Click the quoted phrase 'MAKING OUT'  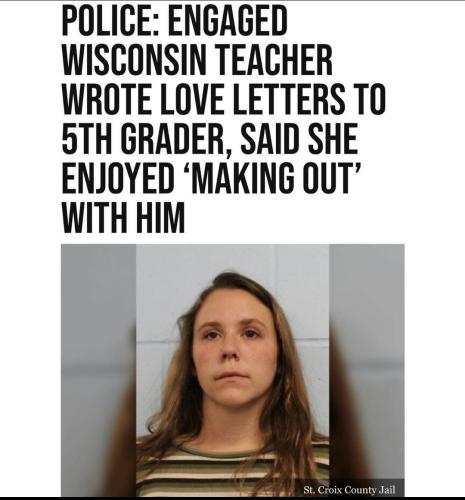point(271,178)
